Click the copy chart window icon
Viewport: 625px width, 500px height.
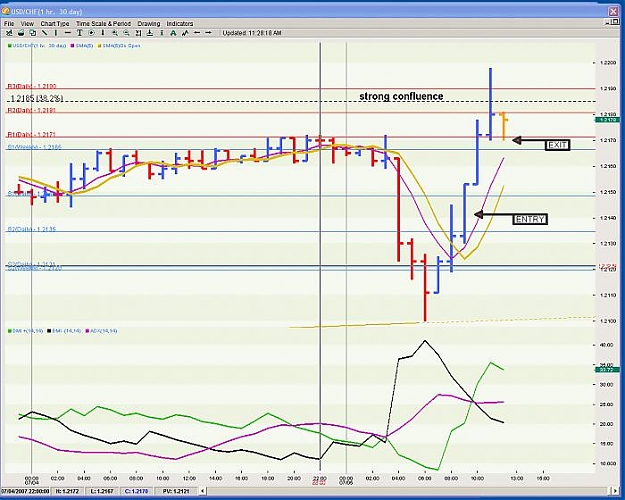point(33,33)
